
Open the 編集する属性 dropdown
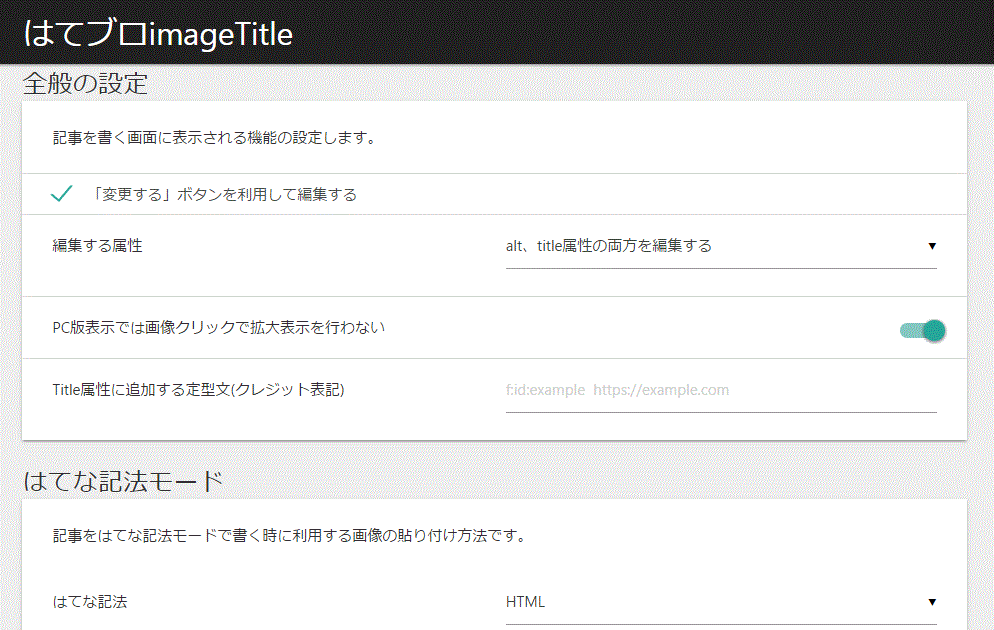721,247
